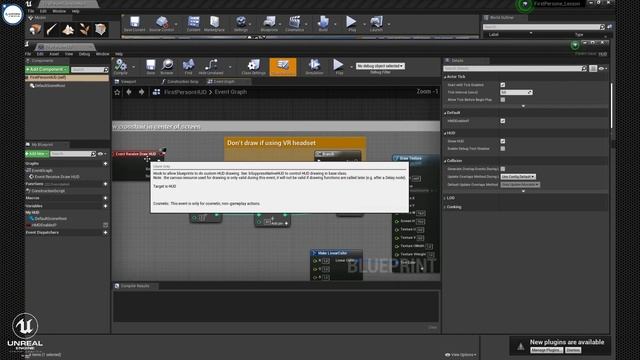Open My Blueprint eye view options
The image size is (640, 360).
point(102,154)
